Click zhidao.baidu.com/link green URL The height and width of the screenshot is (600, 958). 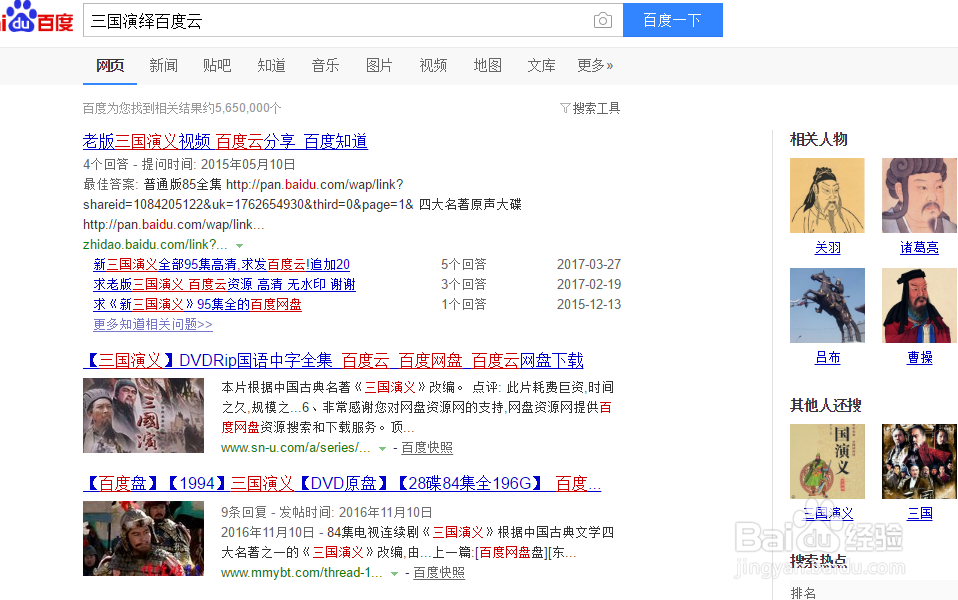tap(155, 244)
